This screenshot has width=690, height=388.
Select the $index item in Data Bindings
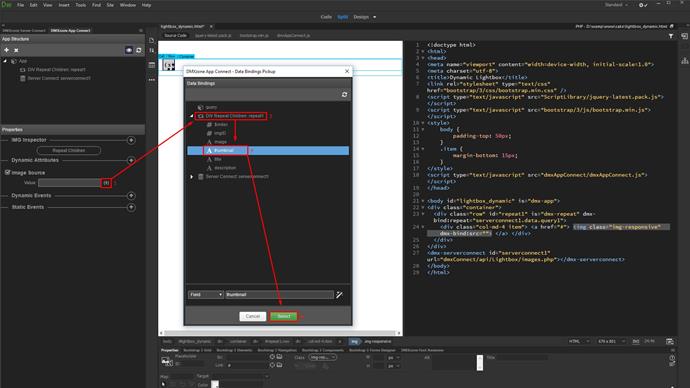pyautogui.click(x=221, y=124)
